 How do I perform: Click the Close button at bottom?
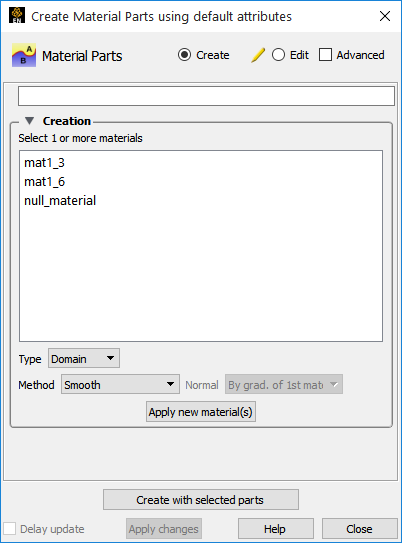[x=360, y=529]
